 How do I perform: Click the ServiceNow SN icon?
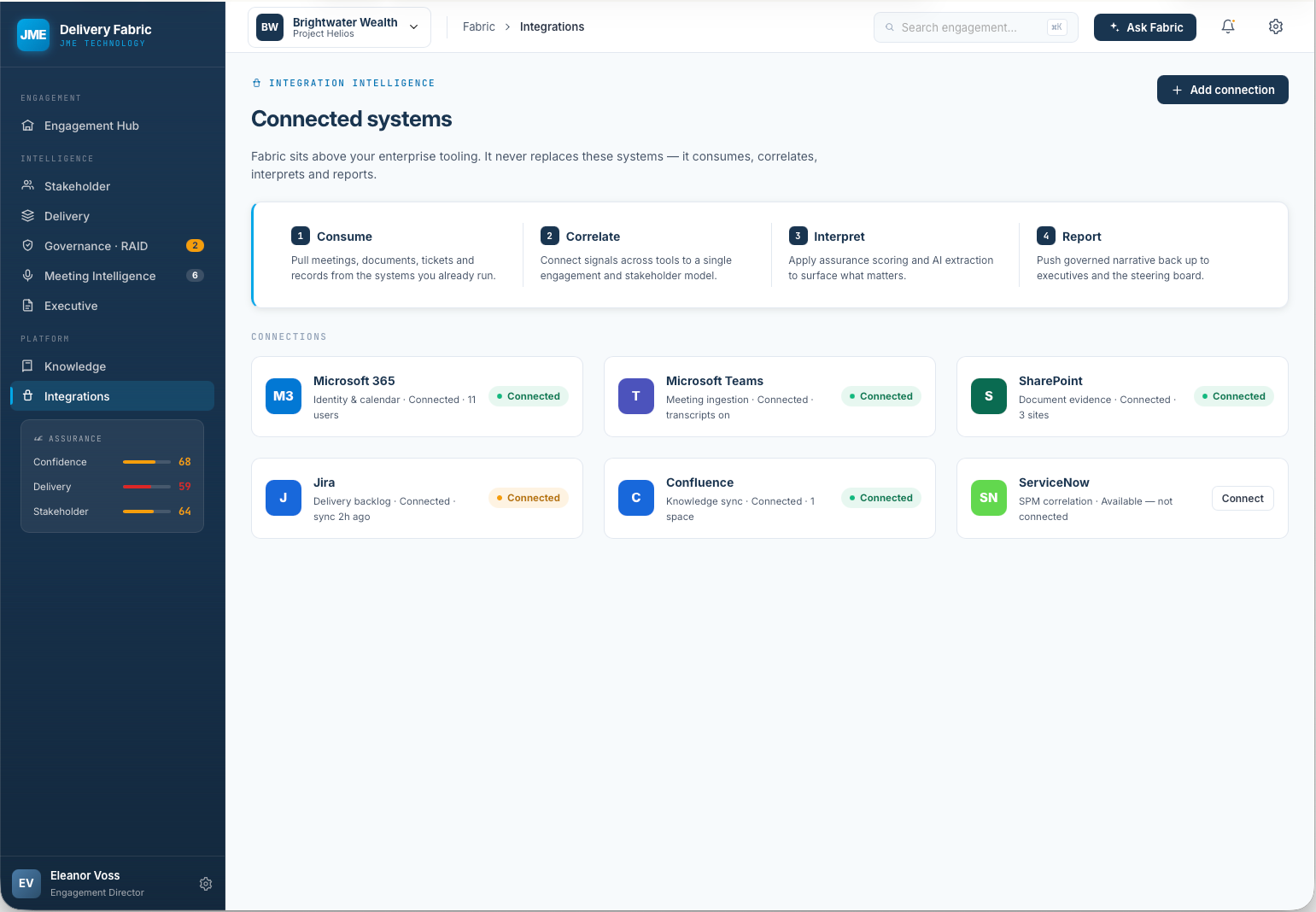[989, 498]
